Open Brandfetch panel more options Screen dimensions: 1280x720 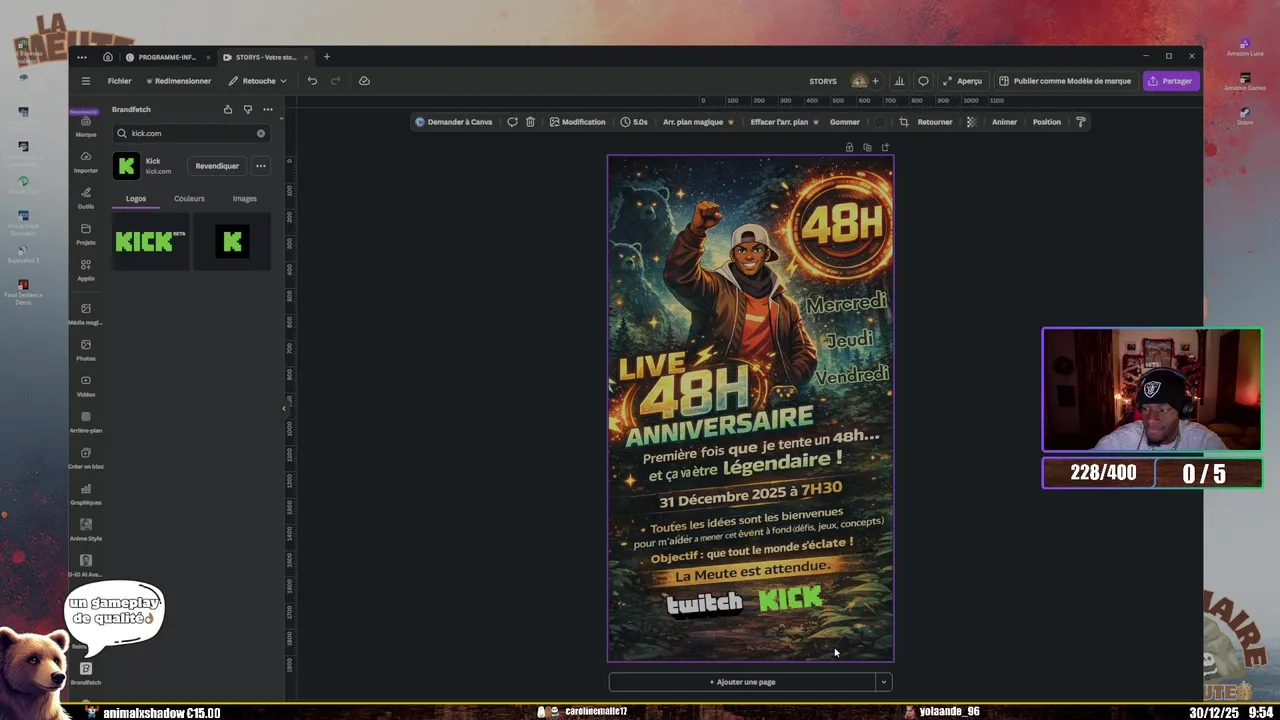coord(268,109)
